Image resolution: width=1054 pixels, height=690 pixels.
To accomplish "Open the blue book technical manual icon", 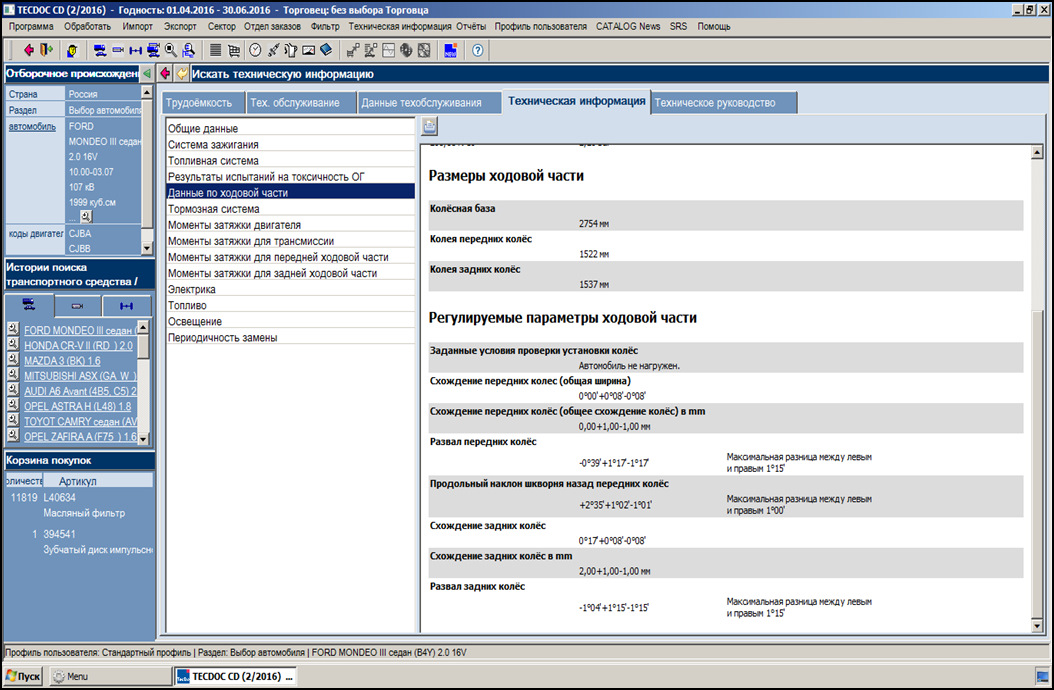I will click(326, 50).
